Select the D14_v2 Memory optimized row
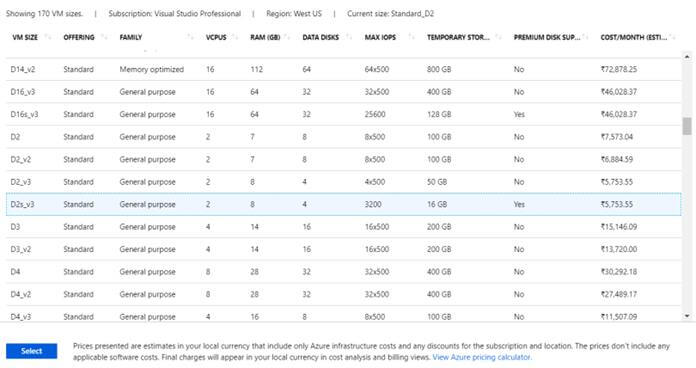Viewport: 696px width, 368px height. pyautogui.click(x=344, y=69)
